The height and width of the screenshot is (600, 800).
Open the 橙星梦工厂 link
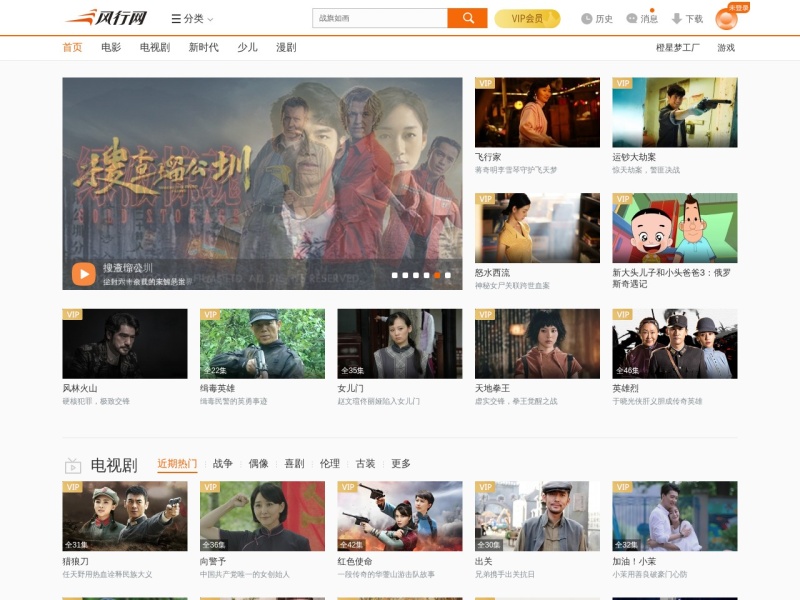pyautogui.click(x=678, y=47)
